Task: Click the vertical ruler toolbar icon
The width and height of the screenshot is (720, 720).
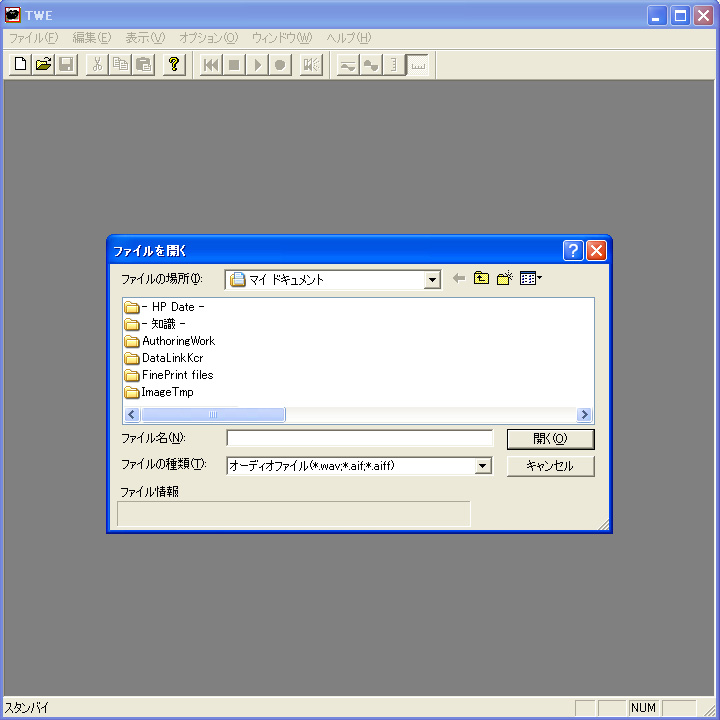Action: click(x=394, y=64)
